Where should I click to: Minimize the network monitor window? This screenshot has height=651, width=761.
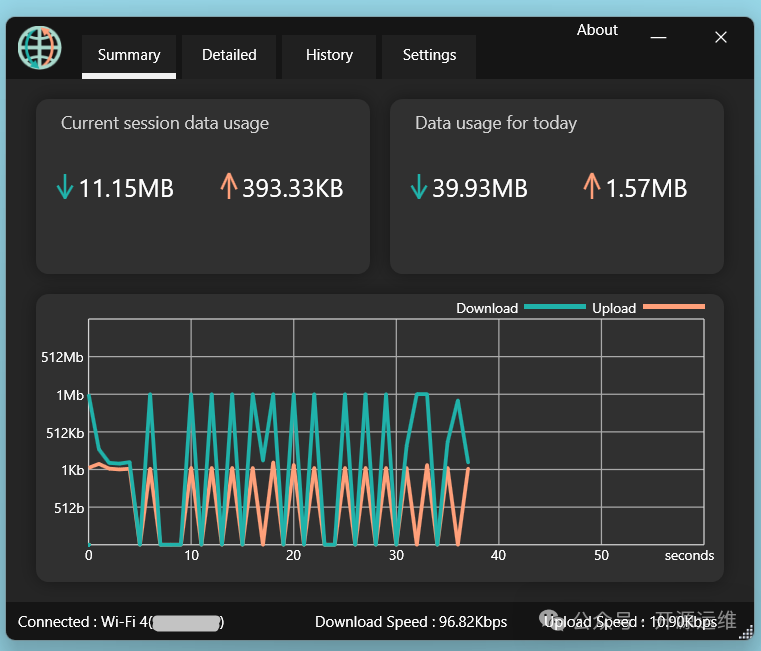pos(658,37)
